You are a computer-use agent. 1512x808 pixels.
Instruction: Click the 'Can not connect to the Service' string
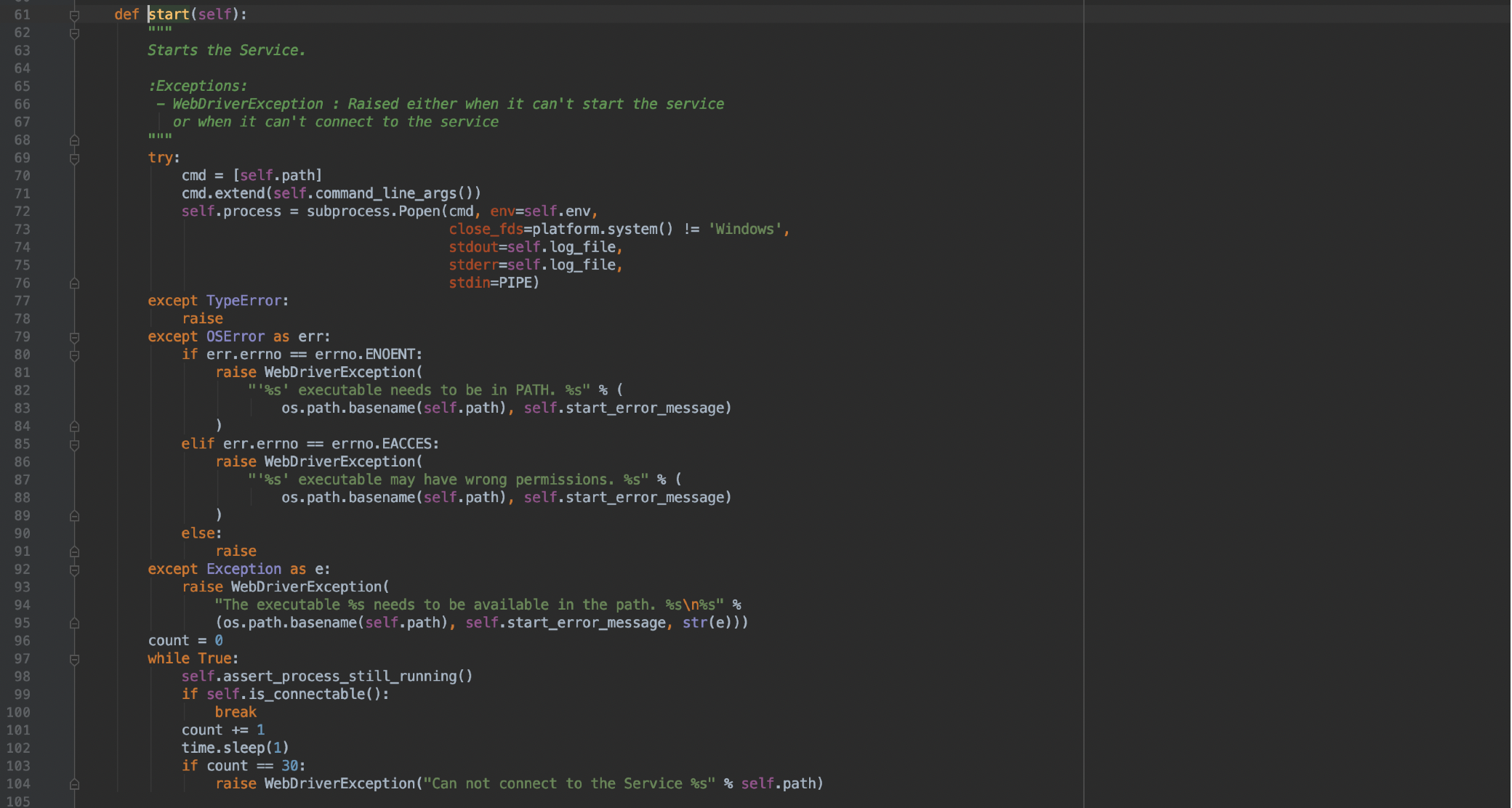tap(570, 783)
